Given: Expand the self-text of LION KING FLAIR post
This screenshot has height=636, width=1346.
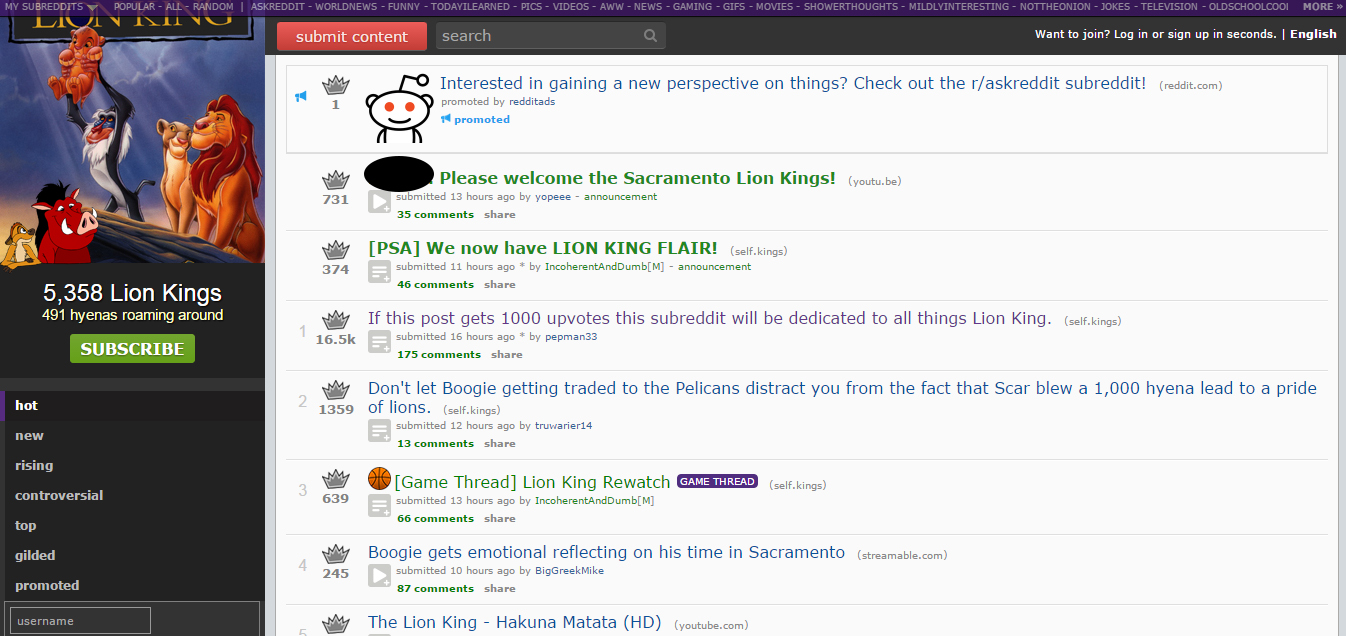Looking at the screenshot, I should [x=379, y=272].
